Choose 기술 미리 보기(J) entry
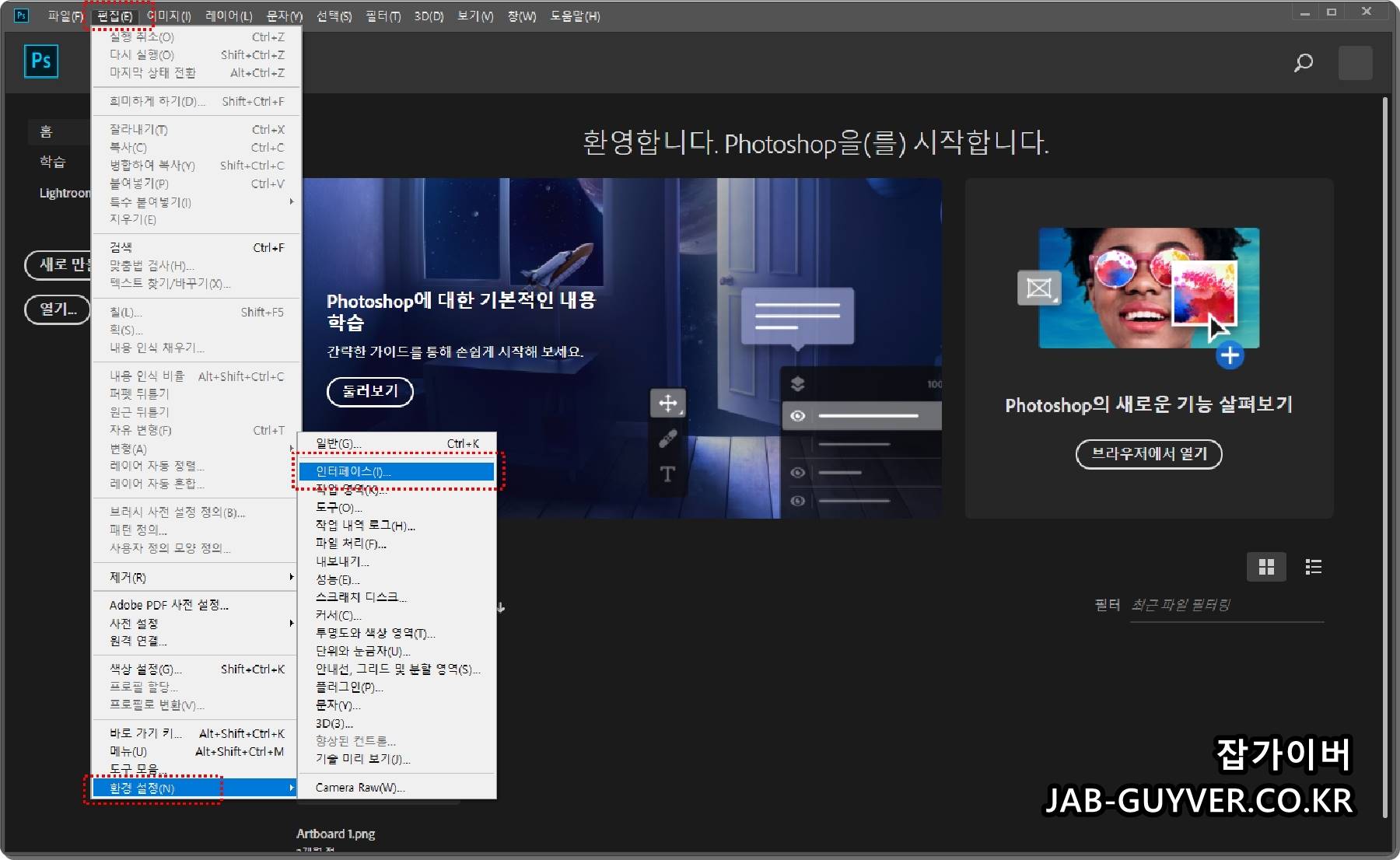This screenshot has width=1400, height=860. (x=397, y=759)
